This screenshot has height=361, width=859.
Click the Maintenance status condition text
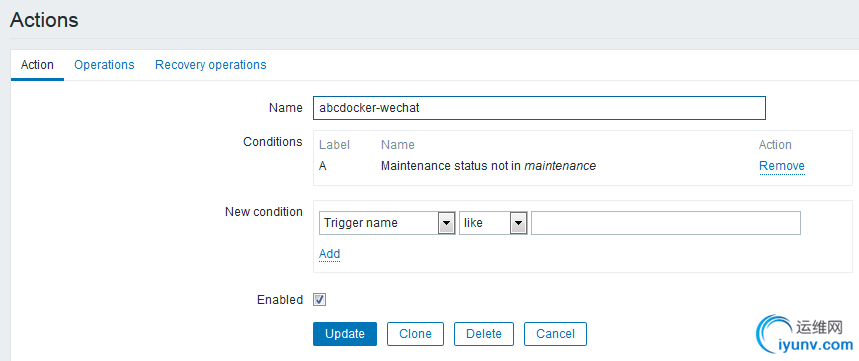[488, 166]
